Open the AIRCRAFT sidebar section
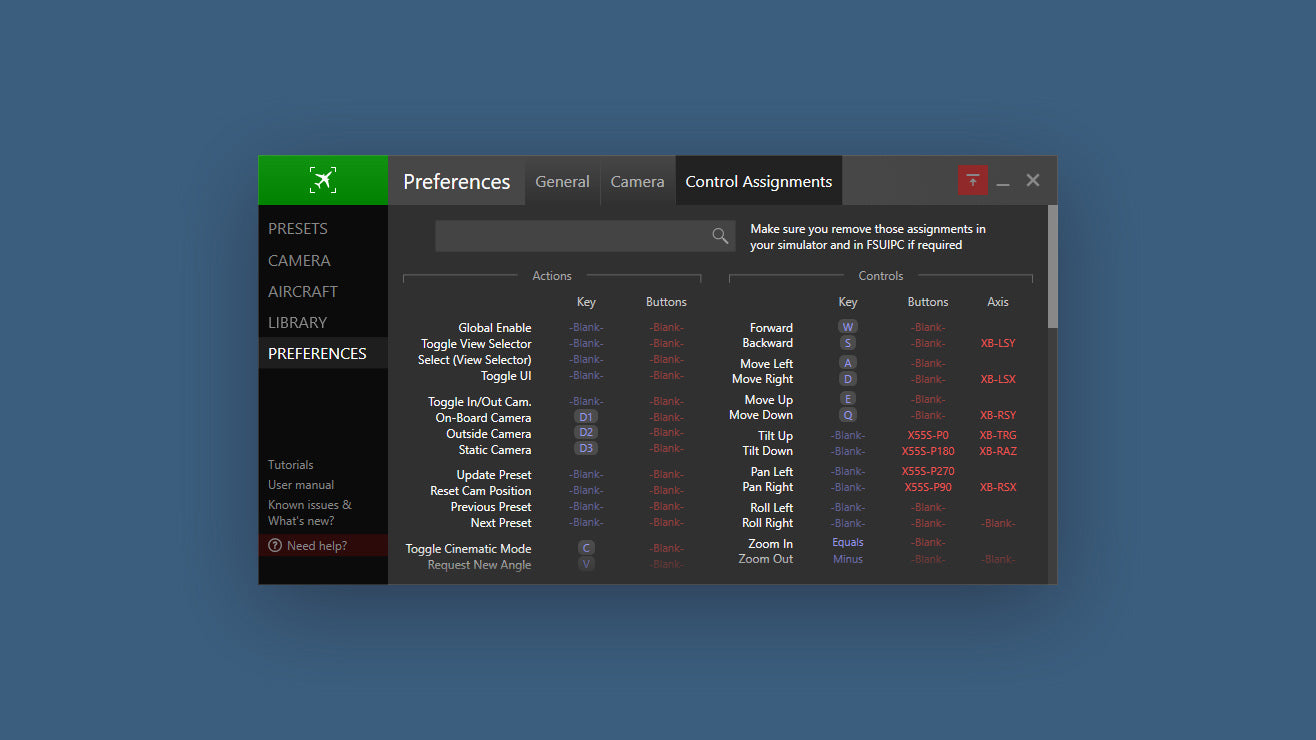The width and height of the screenshot is (1316, 740). (x=303, y=292)
